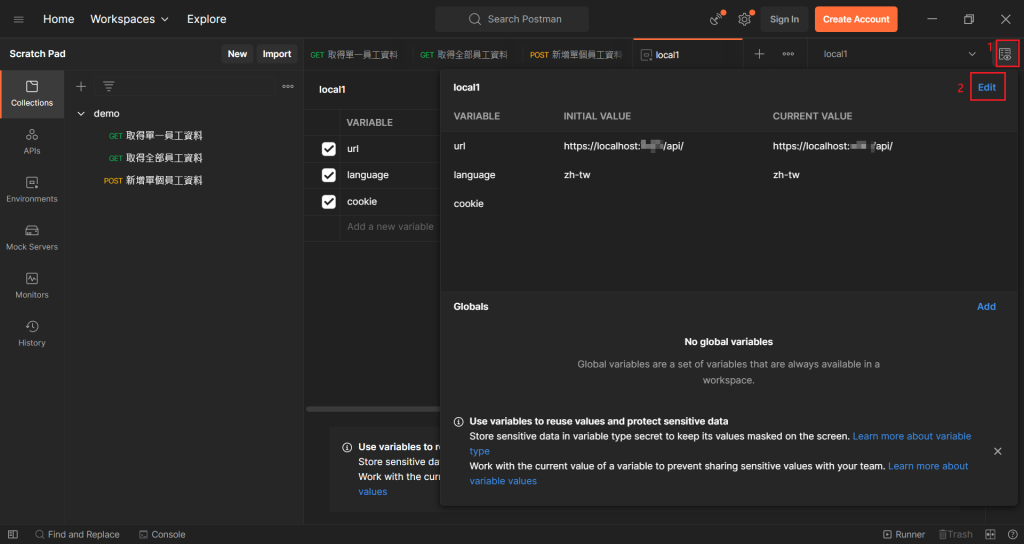Uncheck the cookie variable checkbox
Image resolution: width=1024 pixels, height=544 pixels.
(x=328, y=202)
